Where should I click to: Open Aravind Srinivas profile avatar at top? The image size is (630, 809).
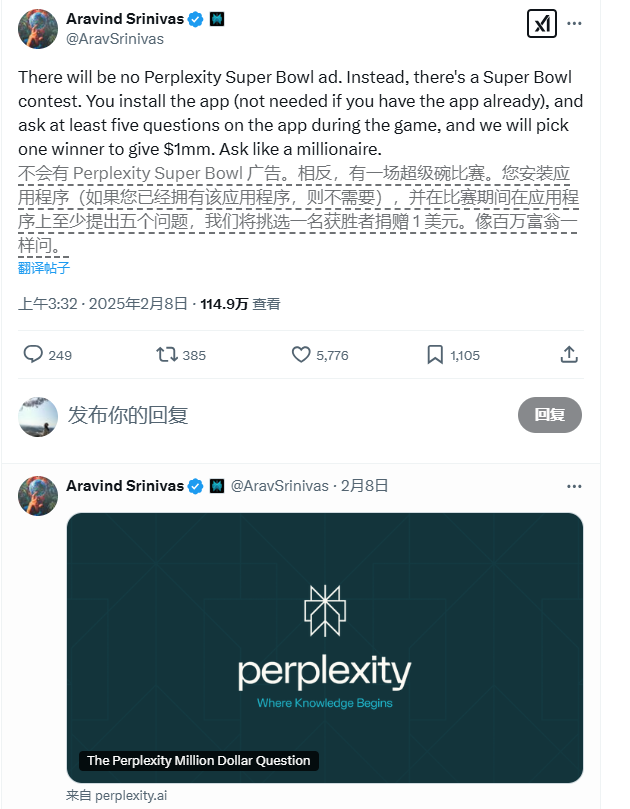[x=37, y=29]
